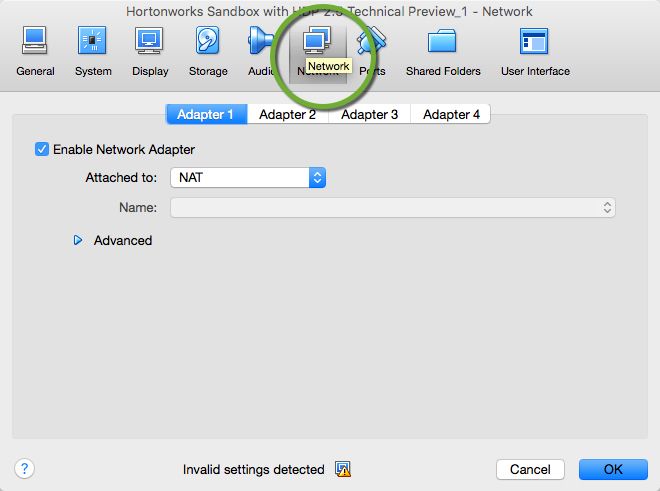Image resolution: width=660 pixels, height=491 pixels.
Task: Open the Attached to NAT dropdown
Action: point(248,177)
